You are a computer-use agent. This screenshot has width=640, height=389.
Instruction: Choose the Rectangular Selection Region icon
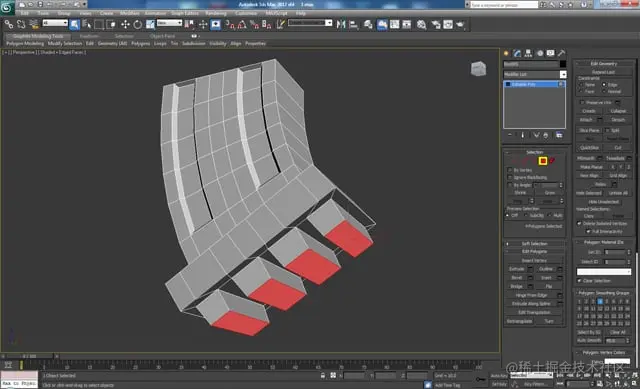click(x=99, y=24)
